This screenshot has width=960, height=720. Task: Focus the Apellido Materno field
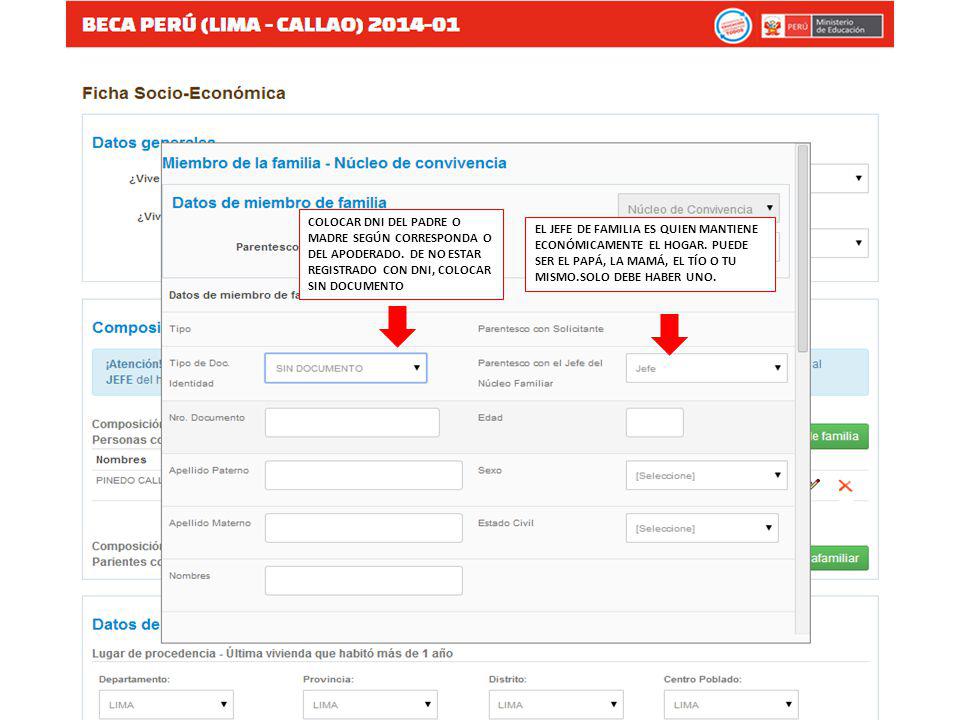(364, 528)
